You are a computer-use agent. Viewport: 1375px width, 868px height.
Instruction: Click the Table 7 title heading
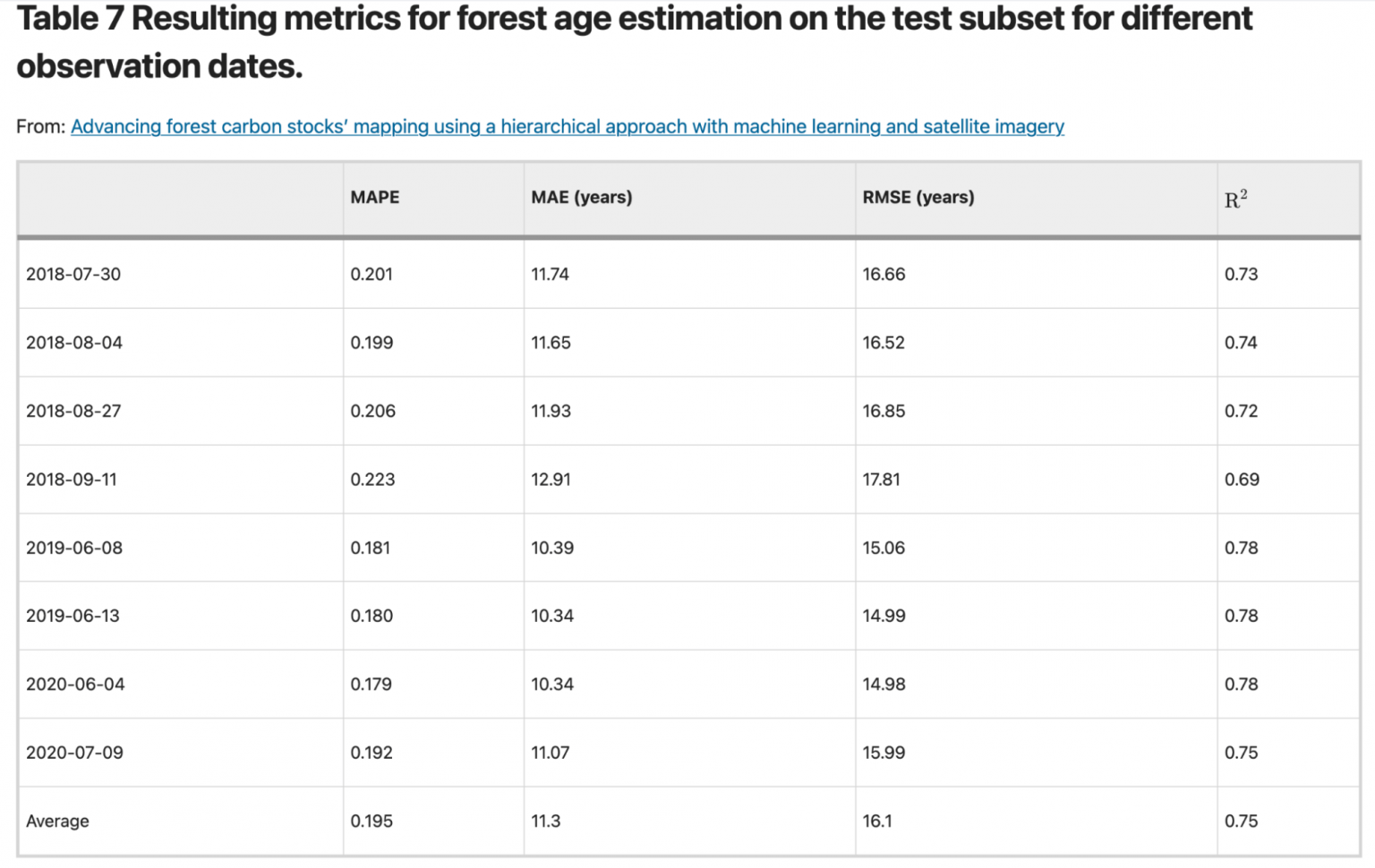pyautogui.click(x=635, y=41)
